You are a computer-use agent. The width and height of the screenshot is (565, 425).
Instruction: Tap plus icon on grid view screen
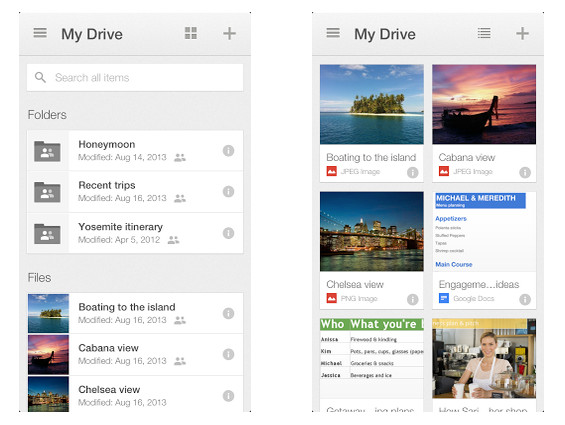pyautogui.click(x=522, y=34)
